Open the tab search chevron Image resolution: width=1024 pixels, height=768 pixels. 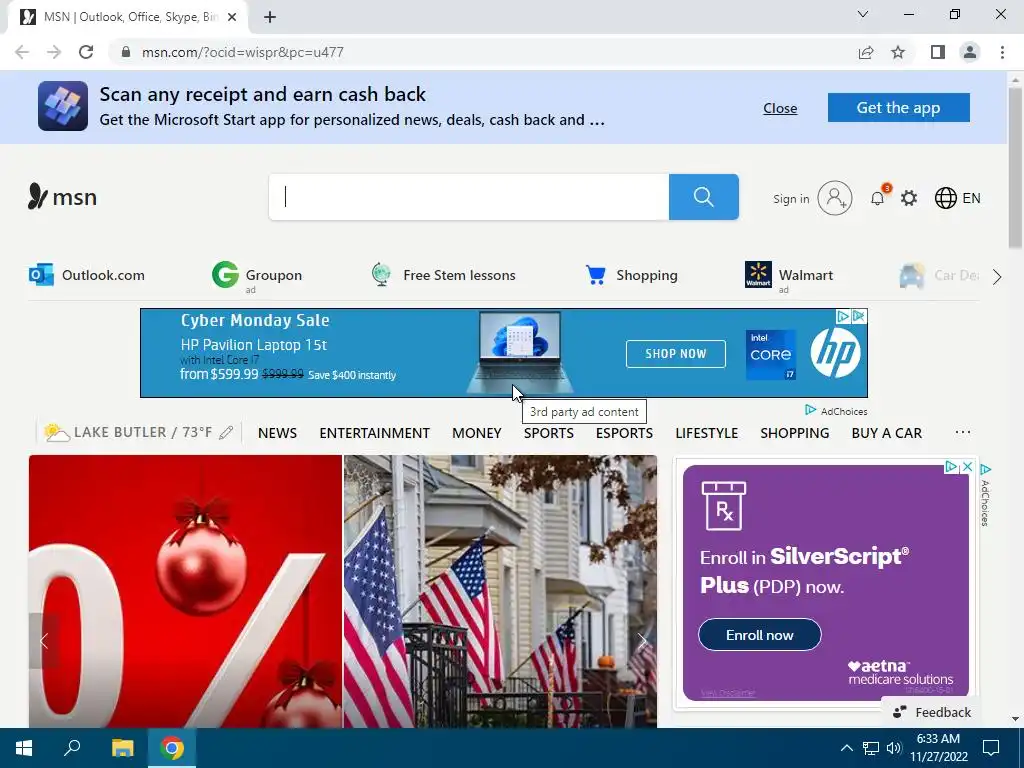(863, 14)
